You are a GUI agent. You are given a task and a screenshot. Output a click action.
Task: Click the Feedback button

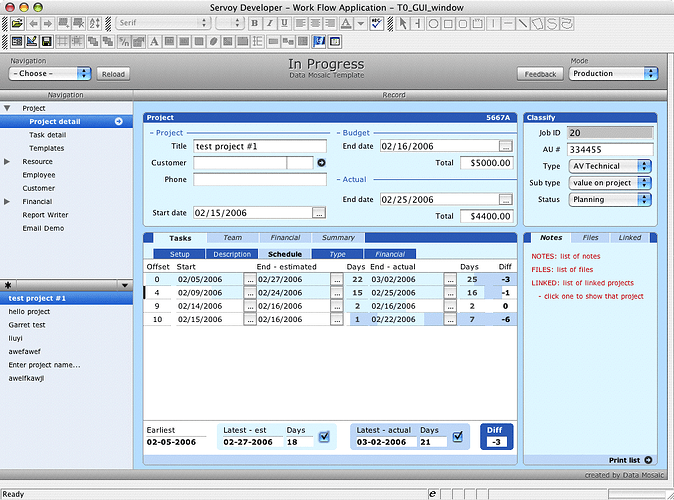click(x=540, y=74)
